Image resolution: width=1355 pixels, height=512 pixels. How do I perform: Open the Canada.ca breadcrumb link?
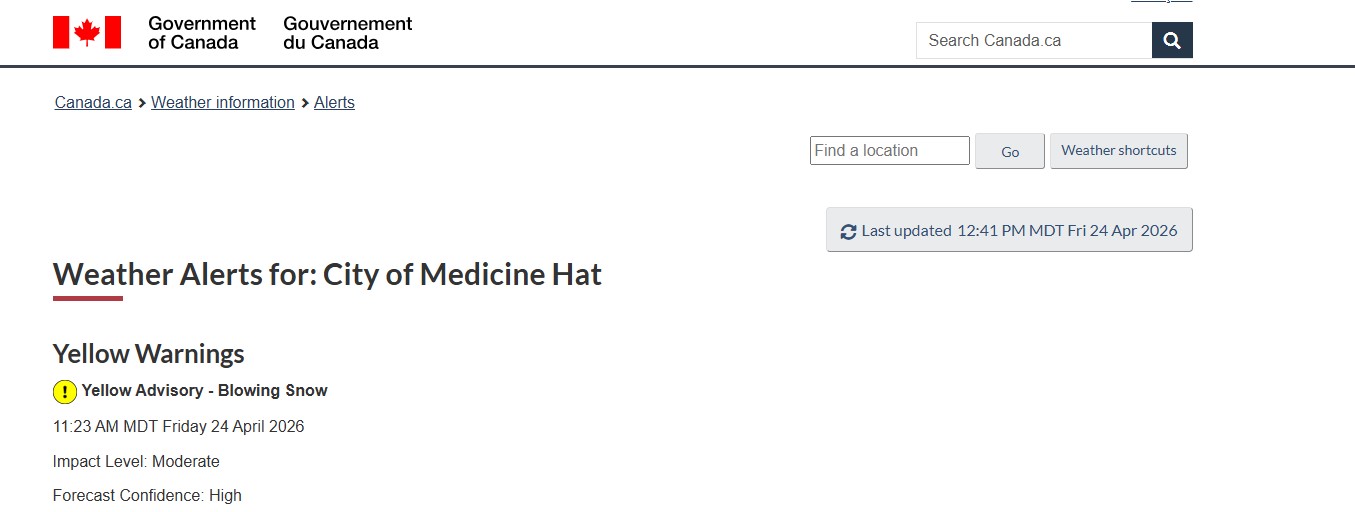point(93,103)
